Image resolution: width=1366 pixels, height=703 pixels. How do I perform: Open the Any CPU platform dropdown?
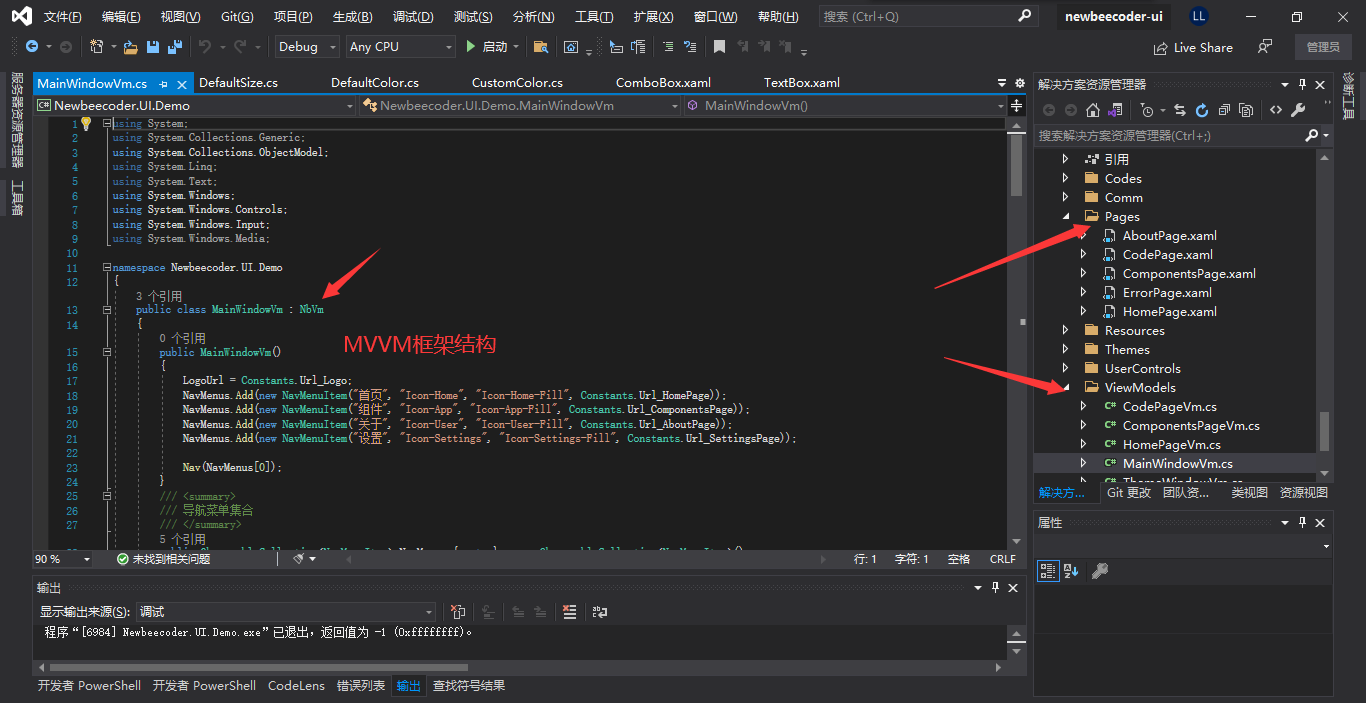click(401, 47)
